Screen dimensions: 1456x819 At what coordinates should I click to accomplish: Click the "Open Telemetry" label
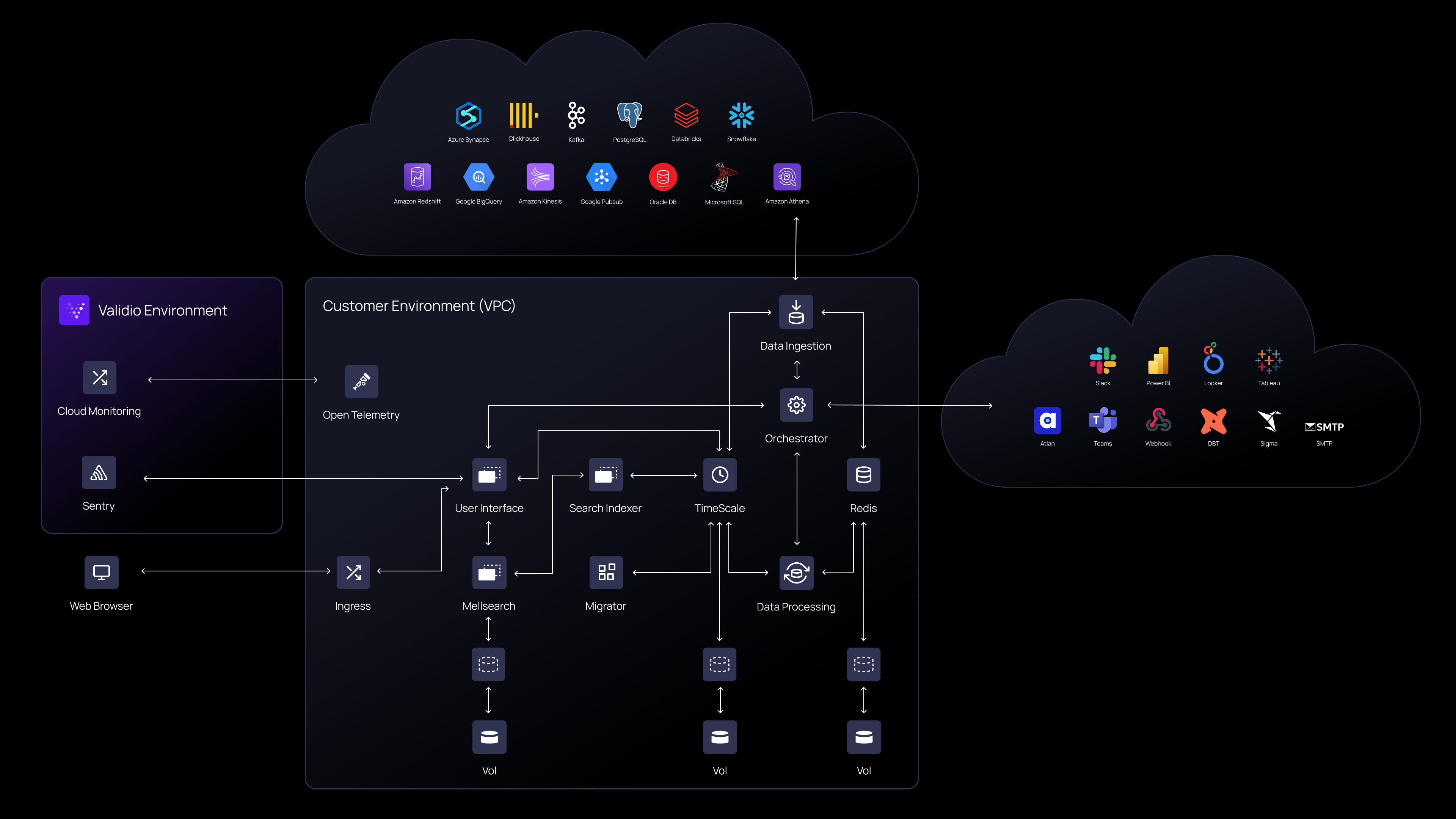coord(361,415)
